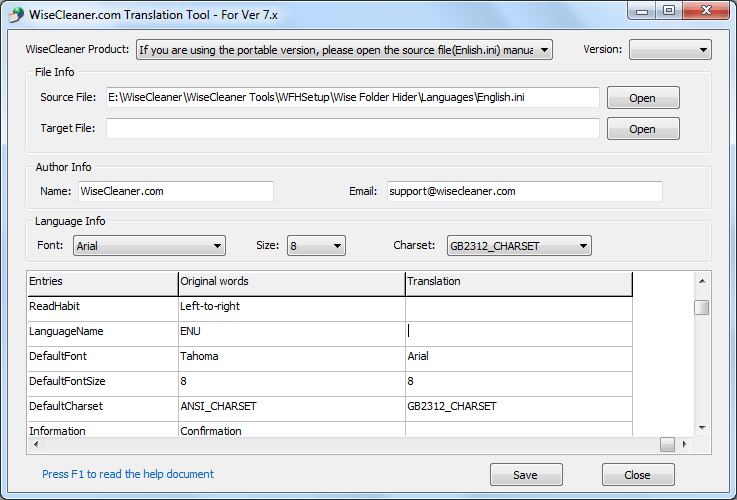The width and height of the screenshot is (737, 500).
Task: Focus the Source File path field
Action: click(353, 97)
